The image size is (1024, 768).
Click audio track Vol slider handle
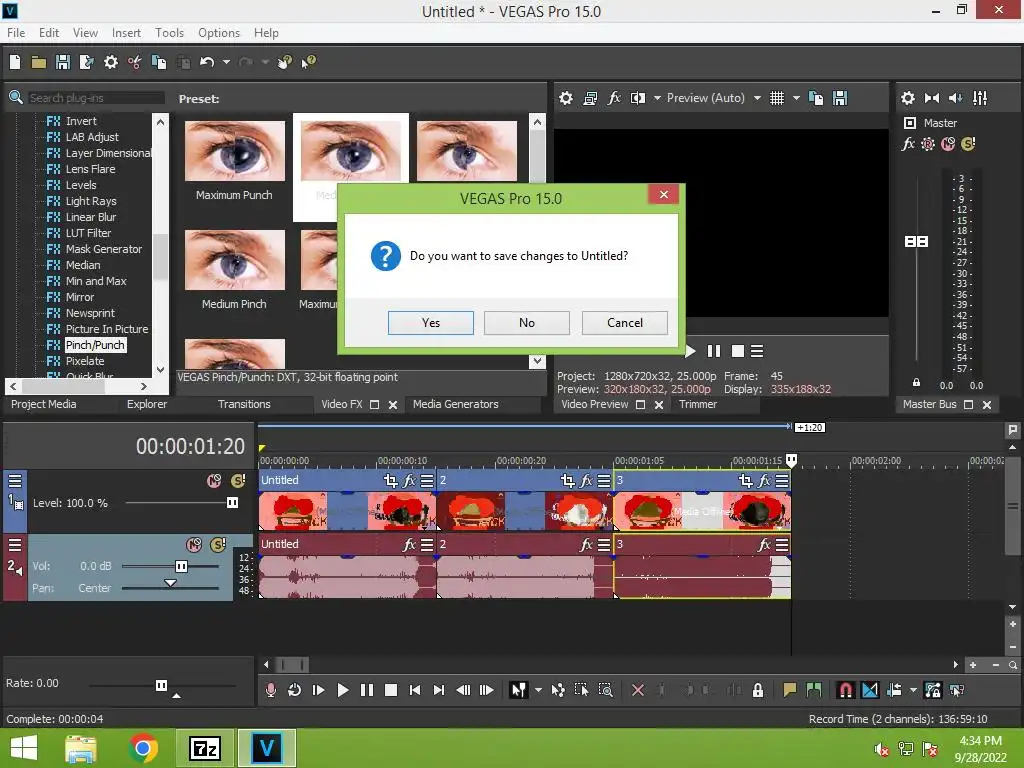(x=182, y=566)
